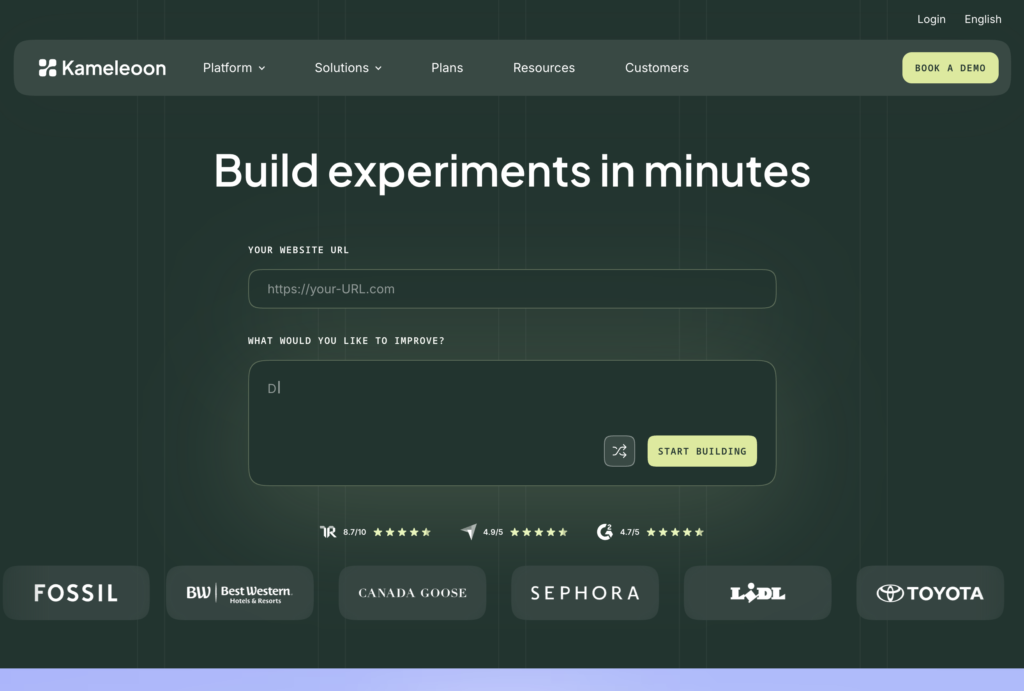The width and height of the screenshot is (1024, 691).
Task: Click the Build experiments in minutes heading
Action: (512, 171)
